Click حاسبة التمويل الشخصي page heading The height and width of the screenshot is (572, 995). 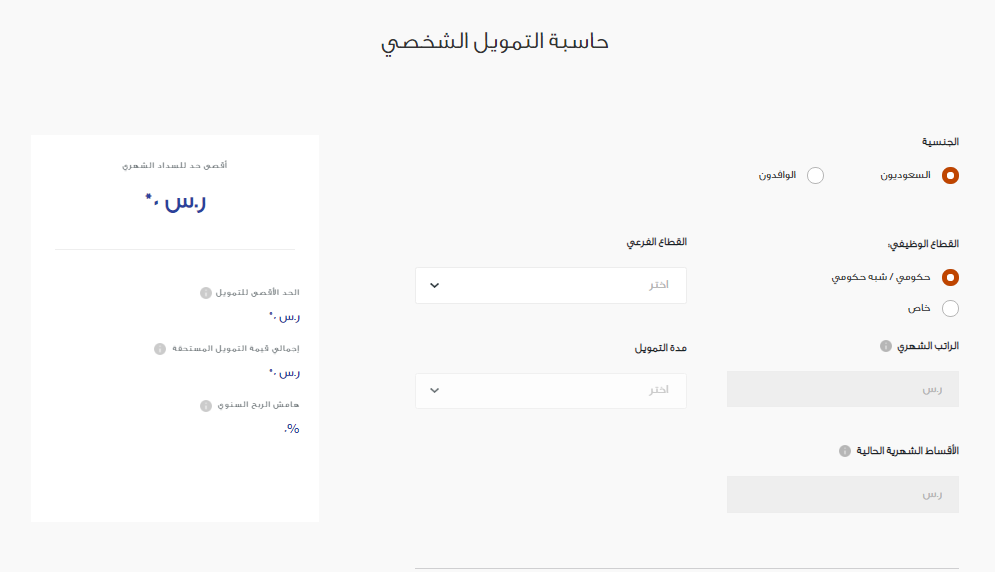point(495,42)
